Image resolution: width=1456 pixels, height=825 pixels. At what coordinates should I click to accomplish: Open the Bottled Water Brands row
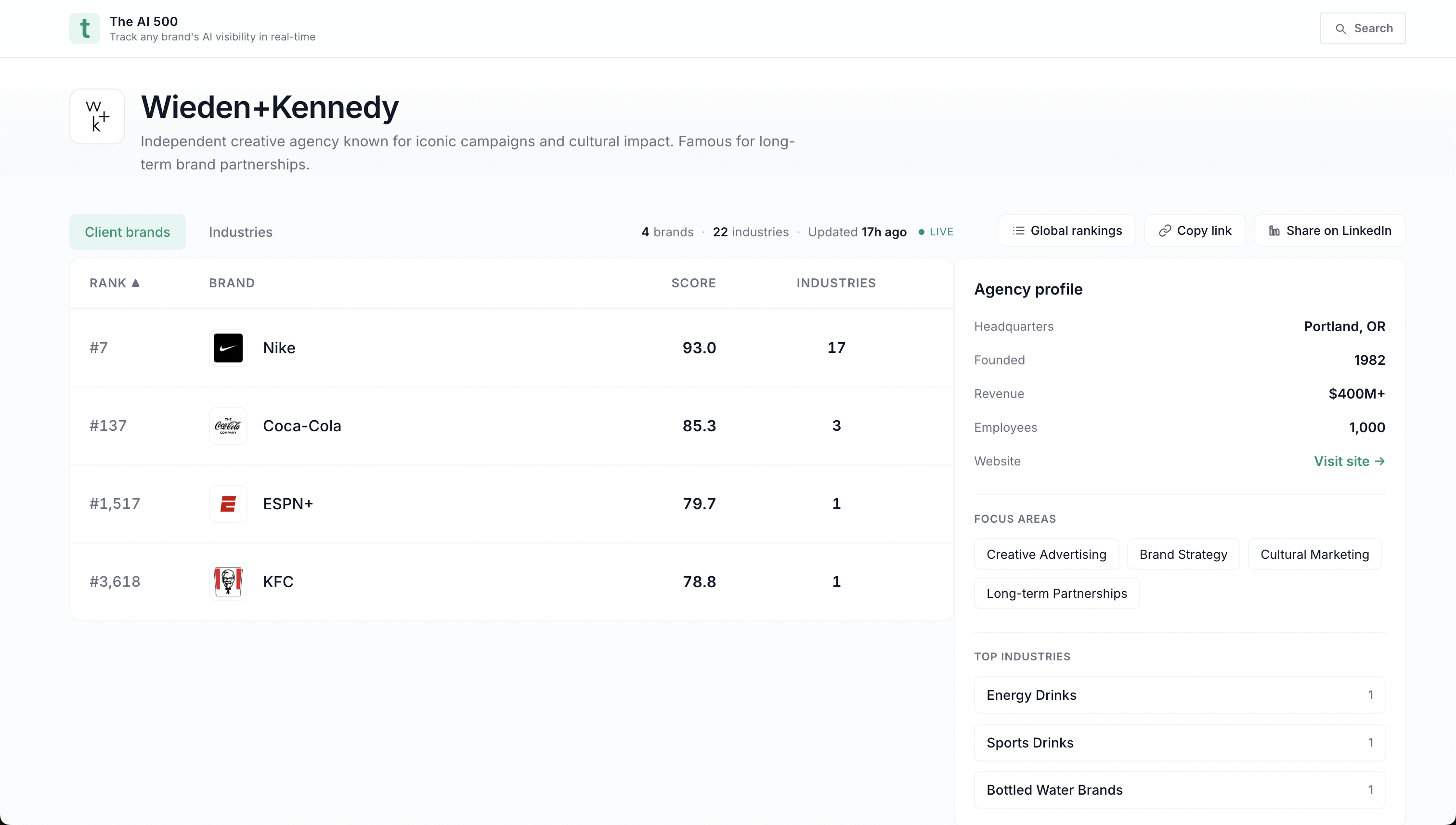(x=1179, y=790)
